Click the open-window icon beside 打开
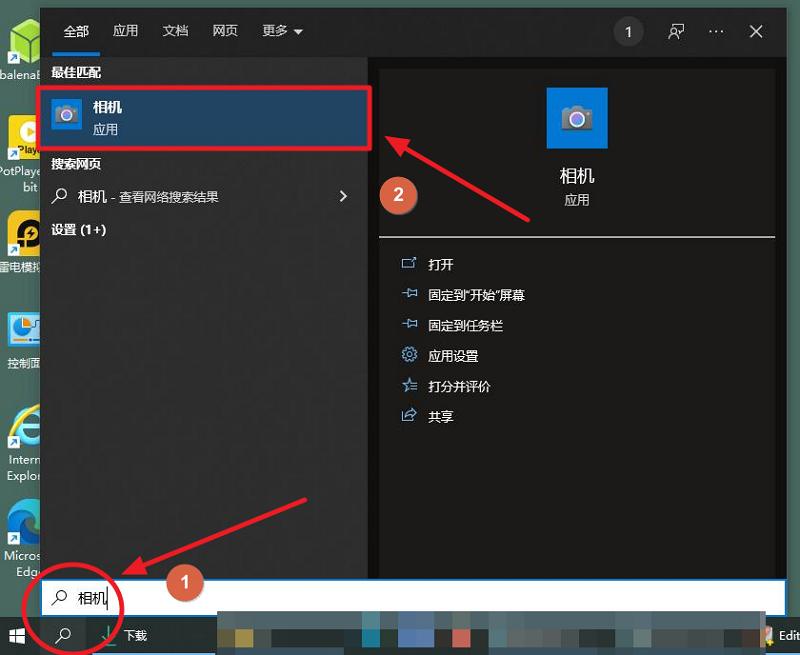800x655 pixels. tap(409, 263)
